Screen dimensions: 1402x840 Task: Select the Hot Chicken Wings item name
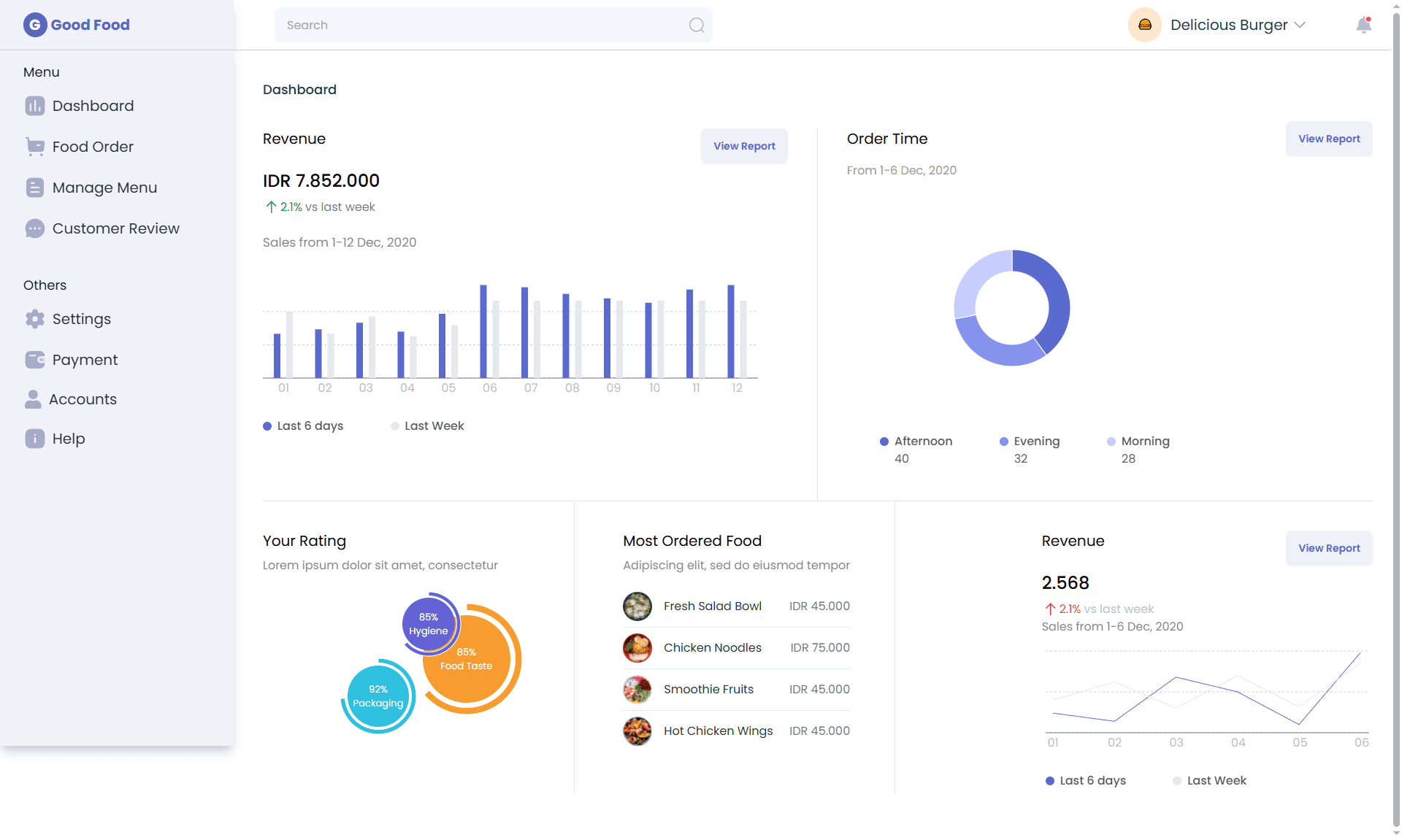click(719, 731)
